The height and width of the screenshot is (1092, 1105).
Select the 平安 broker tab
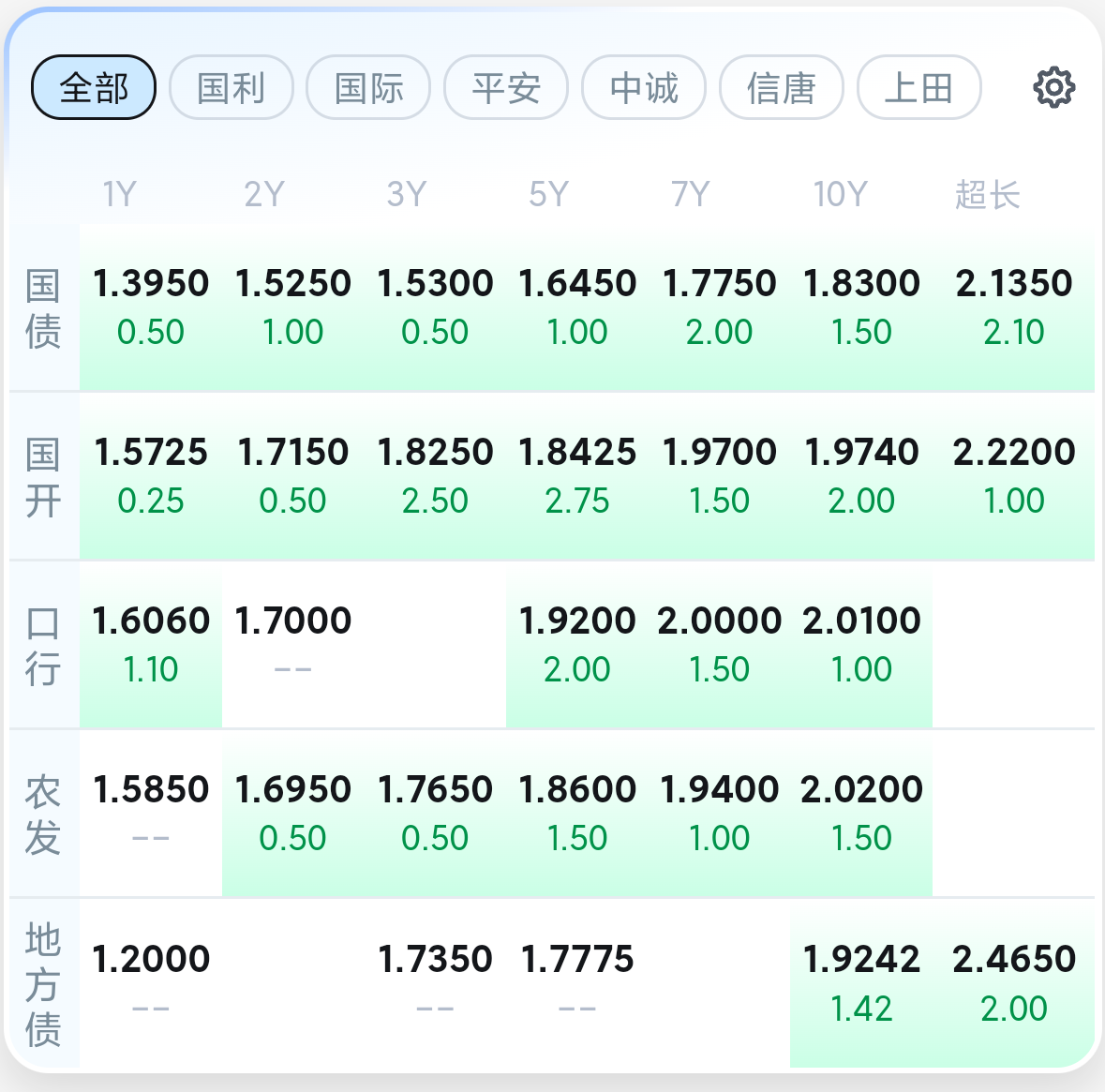coord(506,88)
